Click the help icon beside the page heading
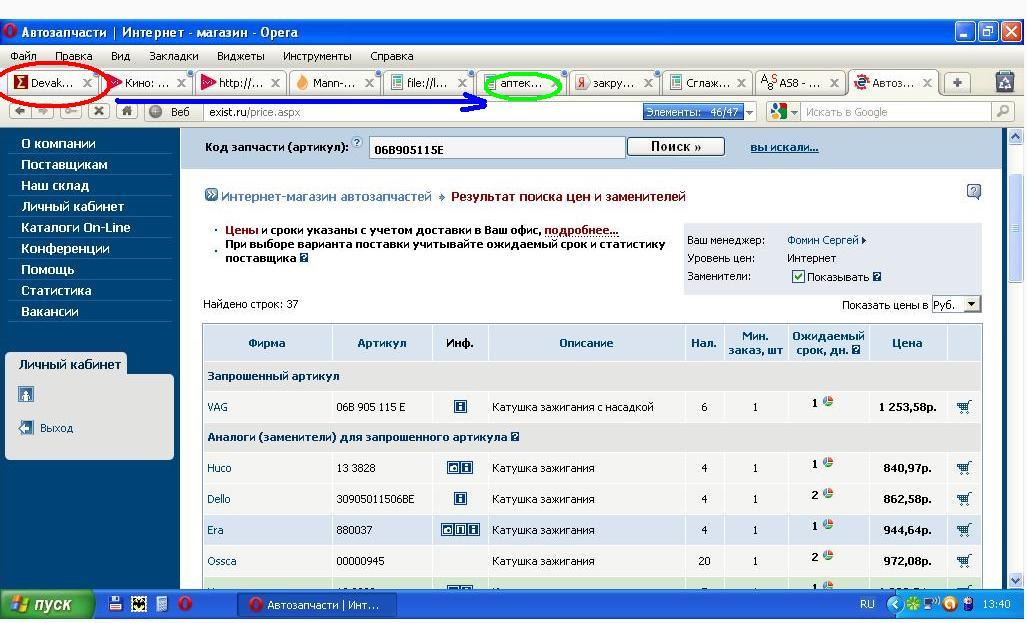This screenshot has width=1027, height=623. tap(973, 191)
